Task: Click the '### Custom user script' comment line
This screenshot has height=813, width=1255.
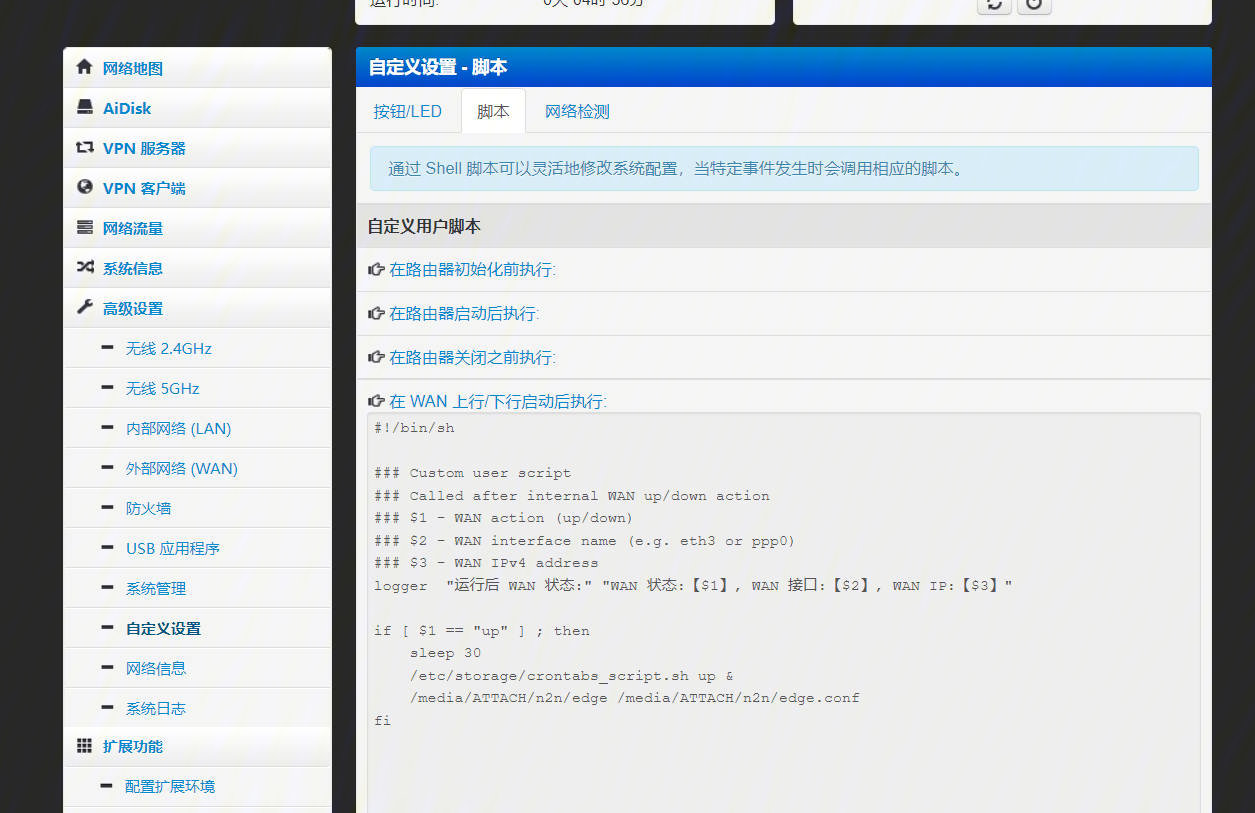Action: (473, 473)
